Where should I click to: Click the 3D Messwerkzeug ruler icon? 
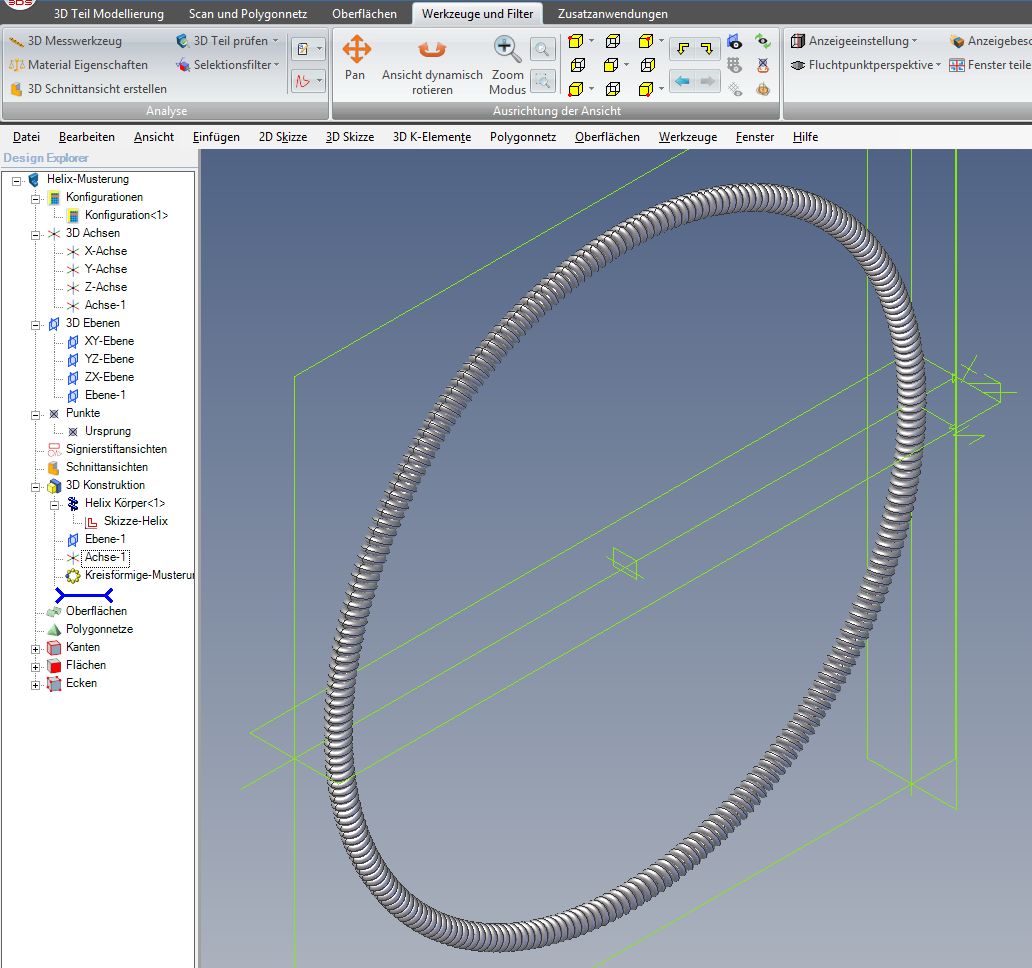click(16, 41)
